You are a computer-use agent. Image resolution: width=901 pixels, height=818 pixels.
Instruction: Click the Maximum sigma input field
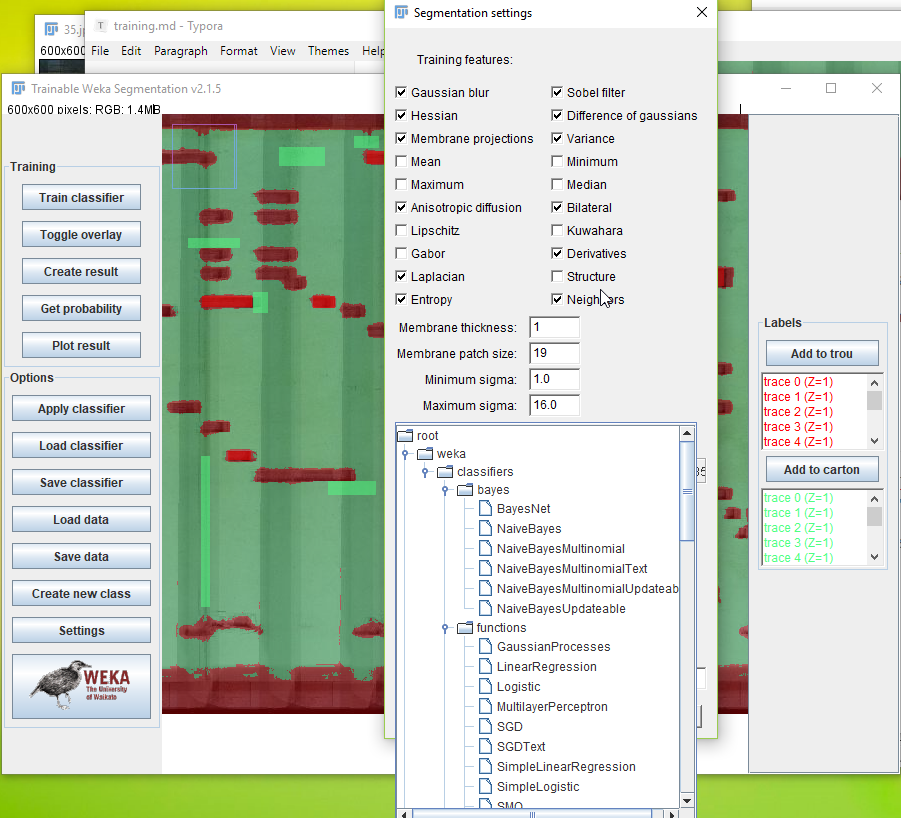[x=554, y=406]
